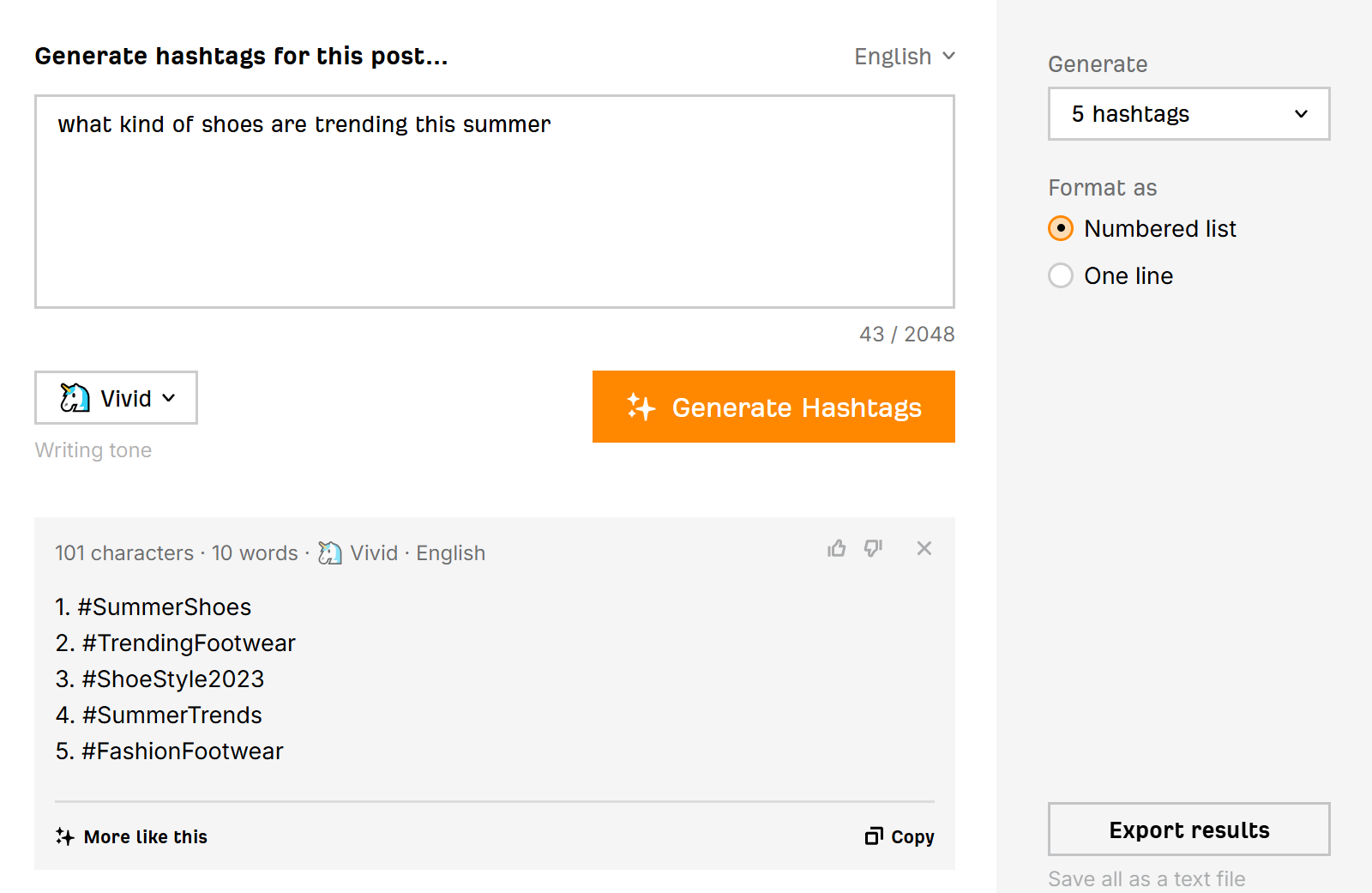Click the sparkle icon beside More like this
This screenshot has height=893, width=1372.
65,836
